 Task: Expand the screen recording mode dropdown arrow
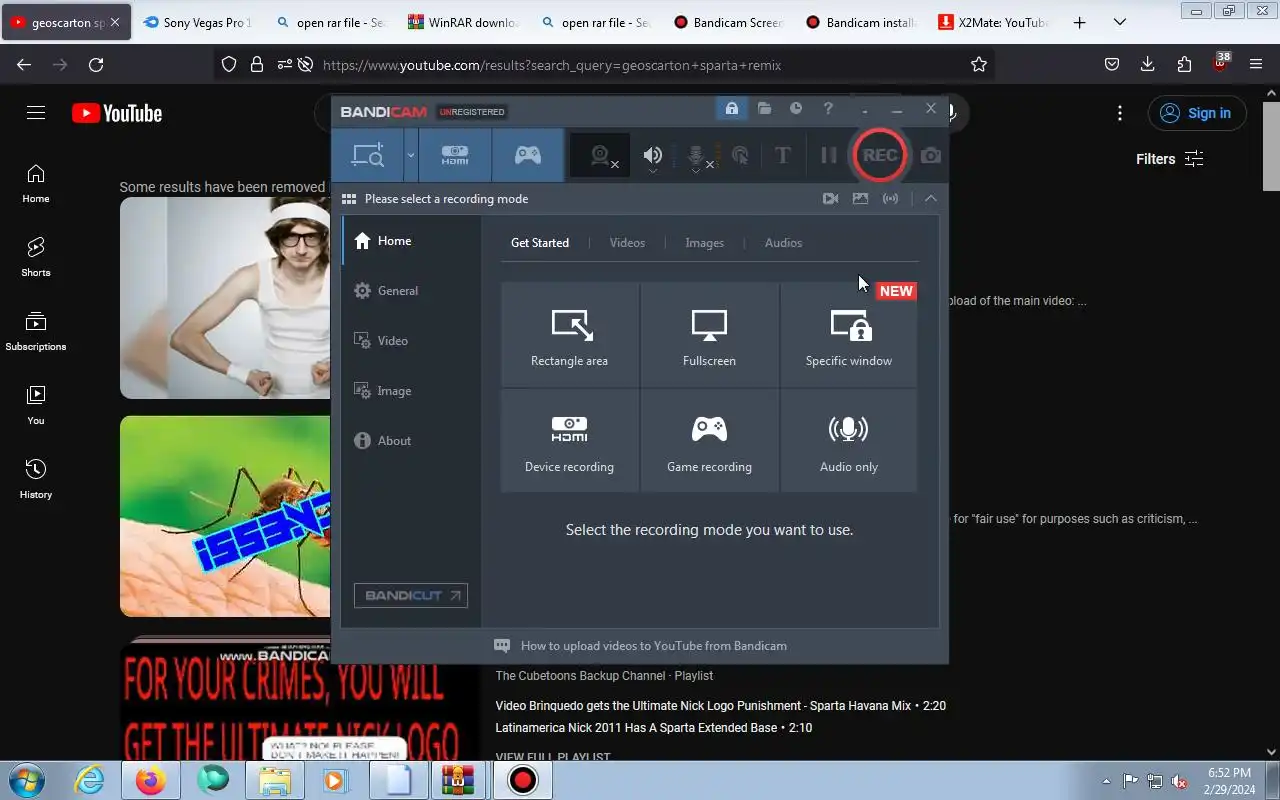click(410, 155)
